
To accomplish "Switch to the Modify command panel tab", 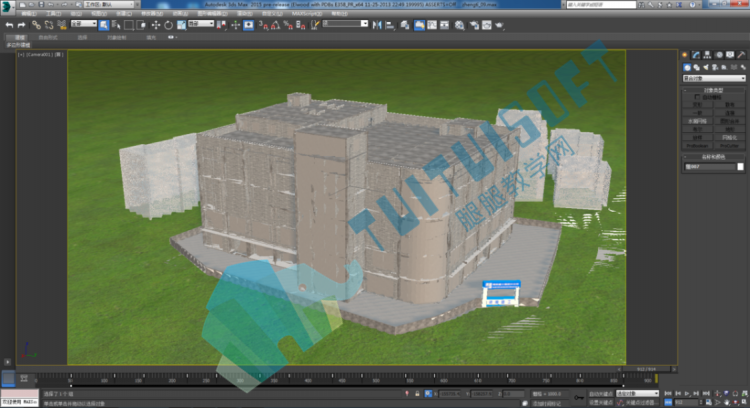I will 696,55.
